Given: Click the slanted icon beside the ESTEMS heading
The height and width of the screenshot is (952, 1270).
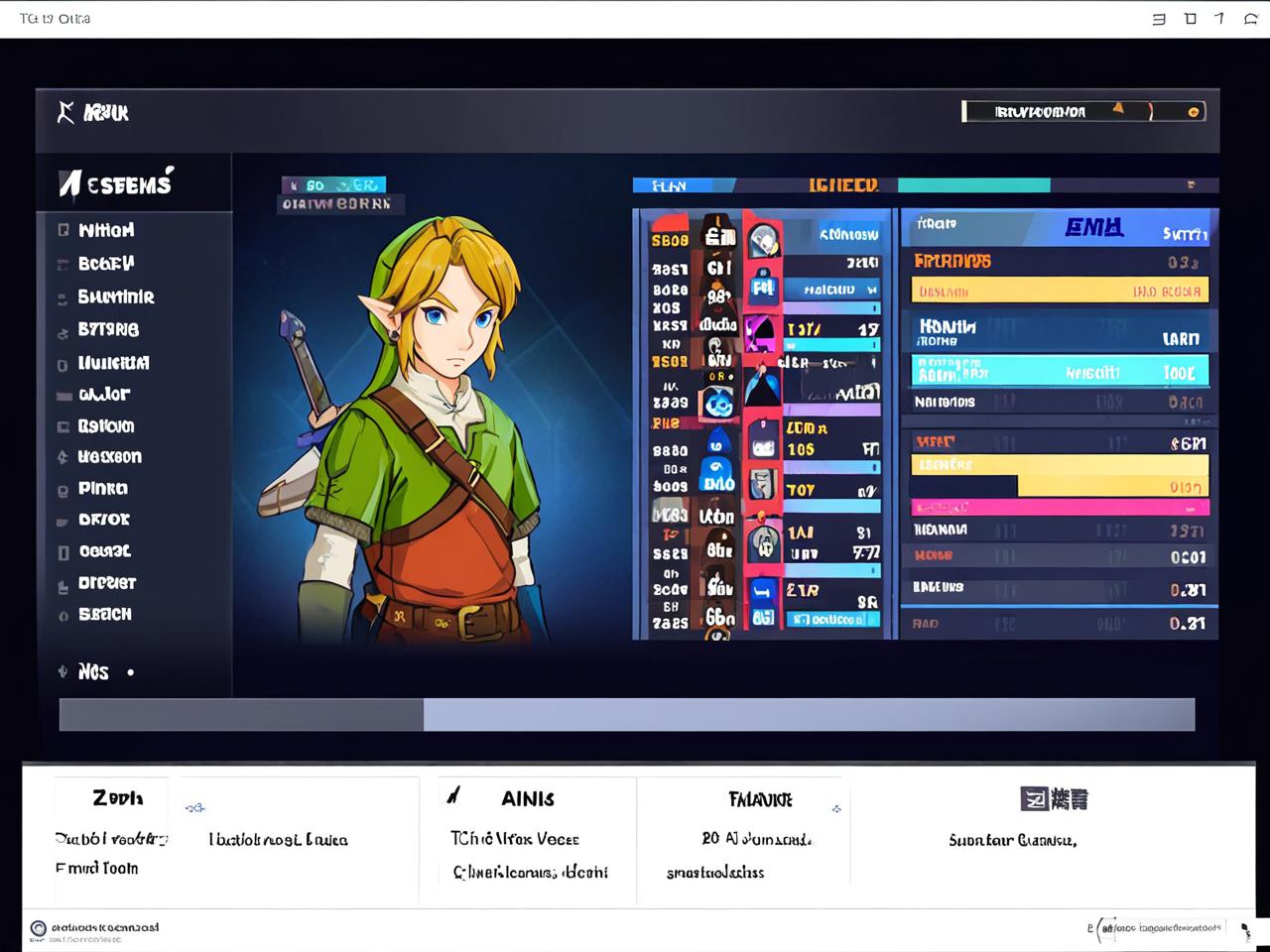Looking at the screenshot, I should [69, 183].
